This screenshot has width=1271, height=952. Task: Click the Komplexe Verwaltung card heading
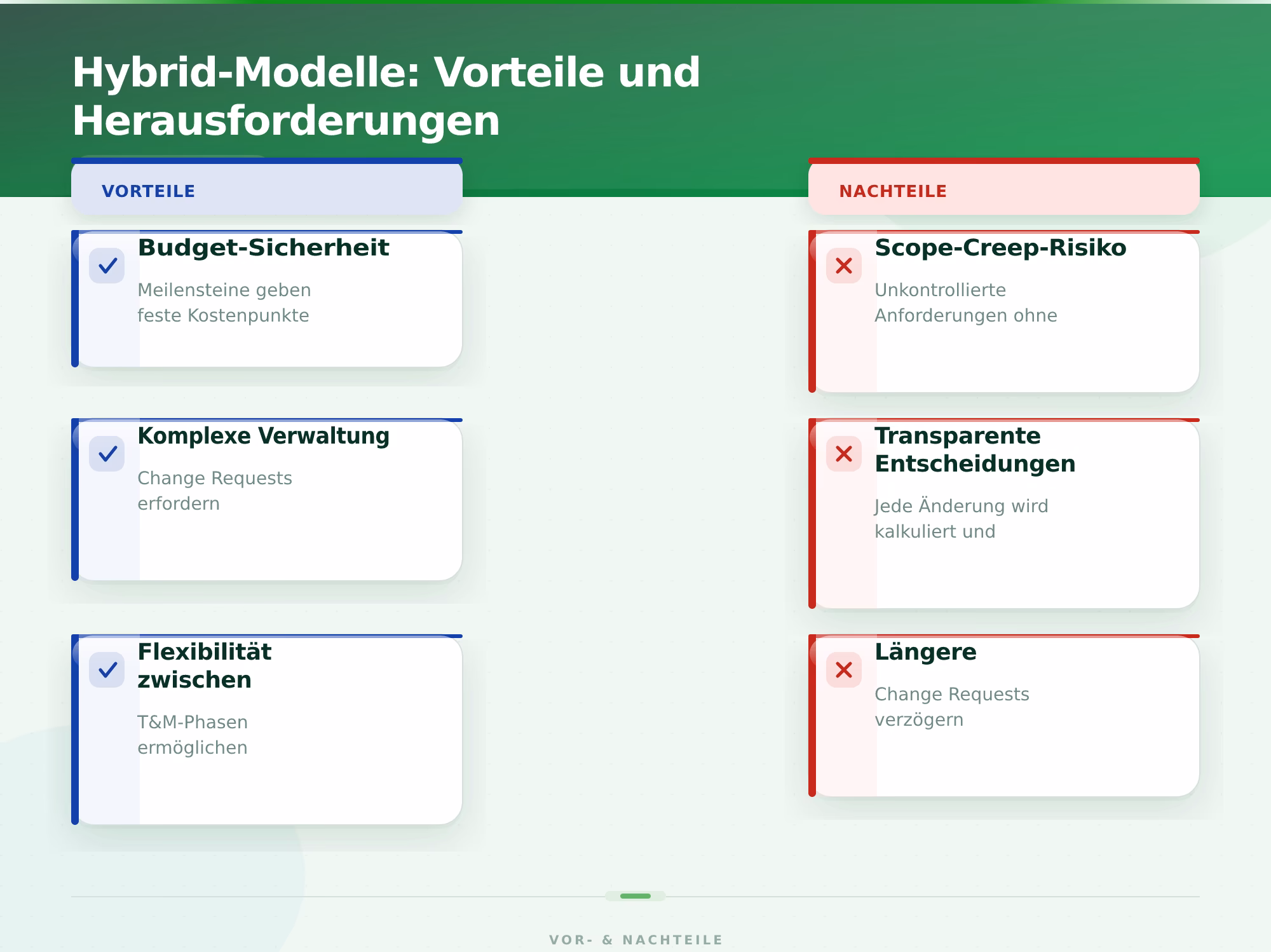263,436
